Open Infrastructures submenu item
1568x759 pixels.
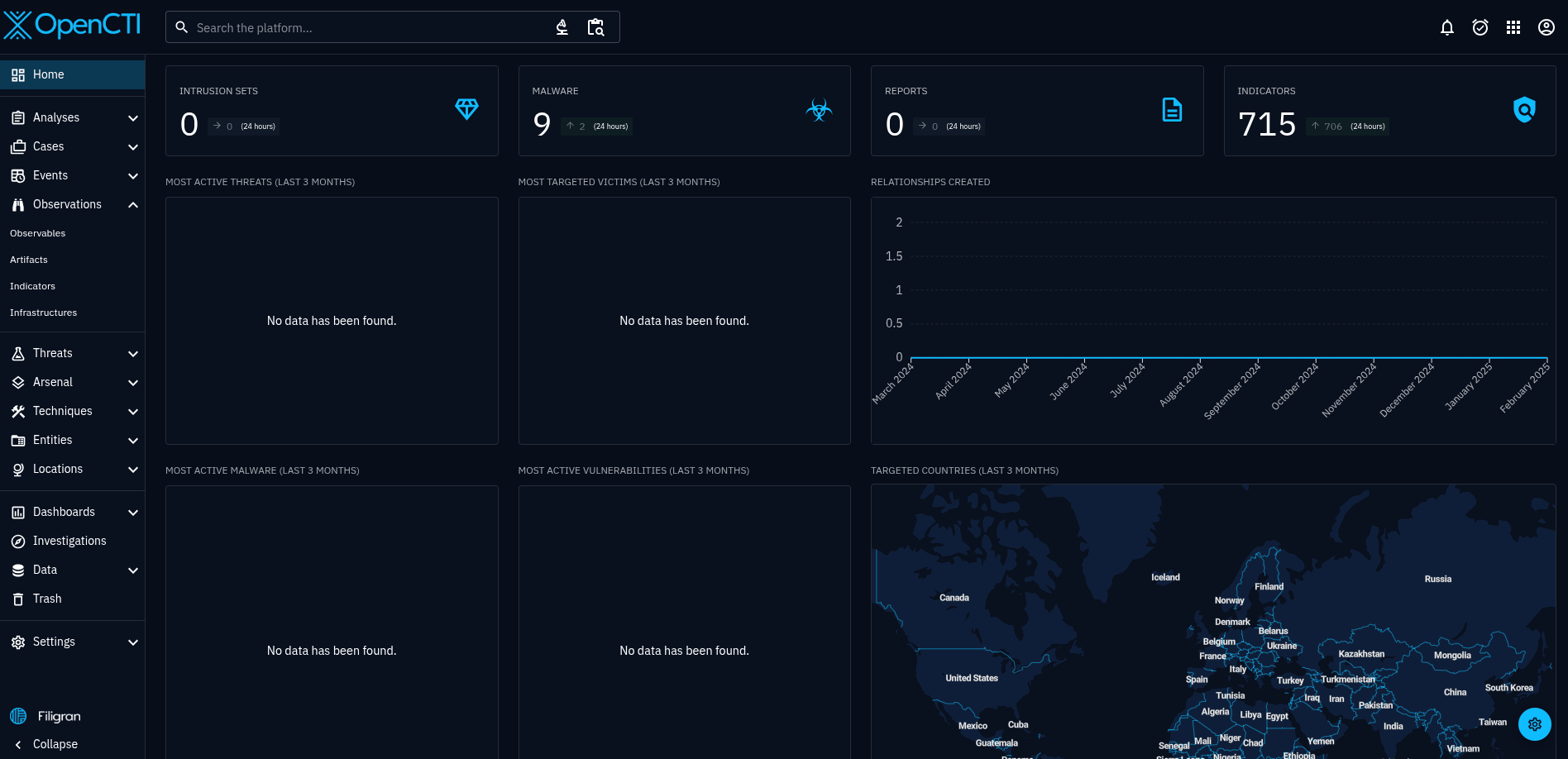click(72, 313)
